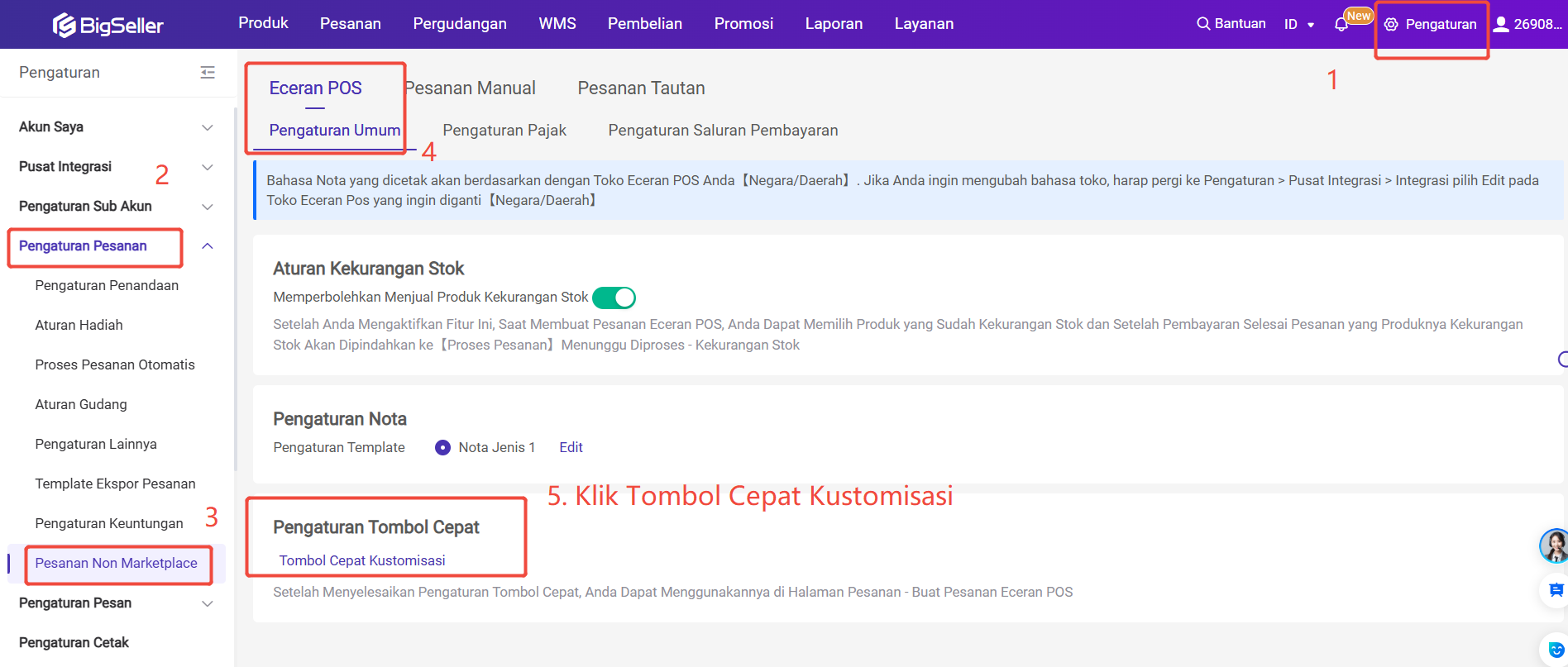Screen dimensions: 1568x667
Task: Click the user account profile icon
Action: pyautogui.click(x=1501, y=24)
